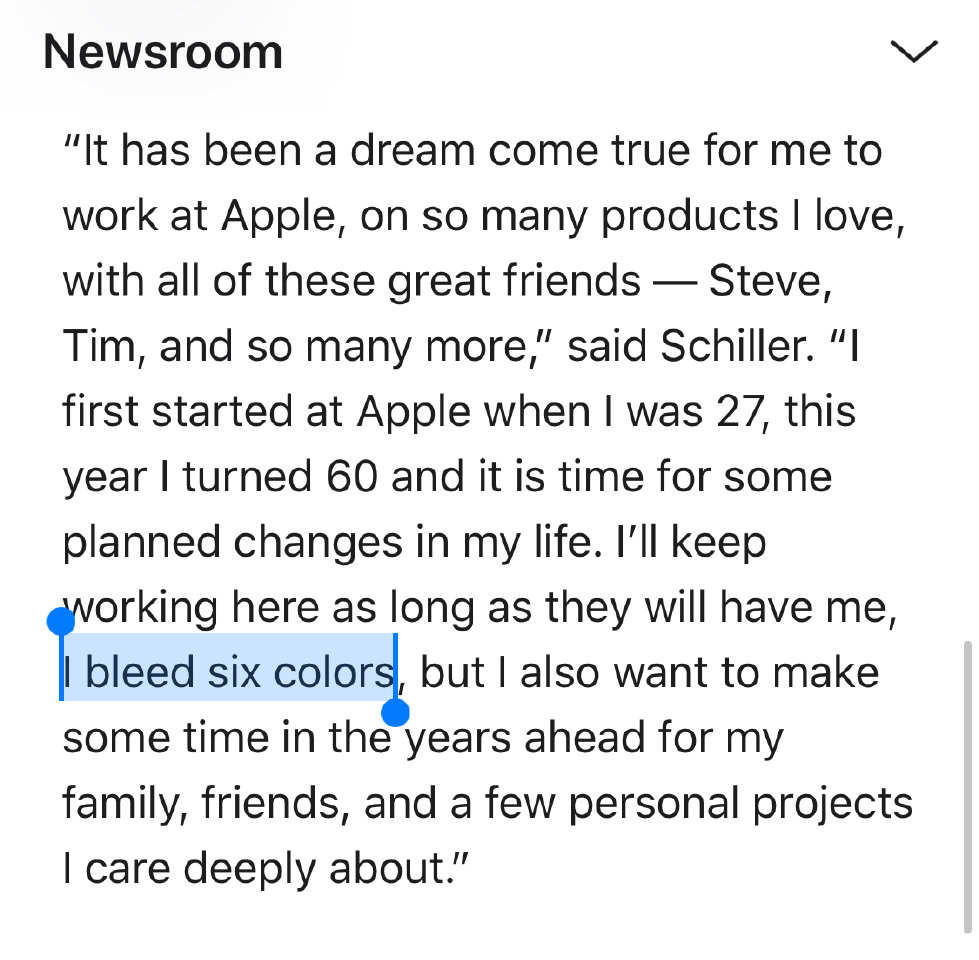Click the upper text selection handle
The width and height of the screenshot is (979, 960).
[x=61, y=621]
